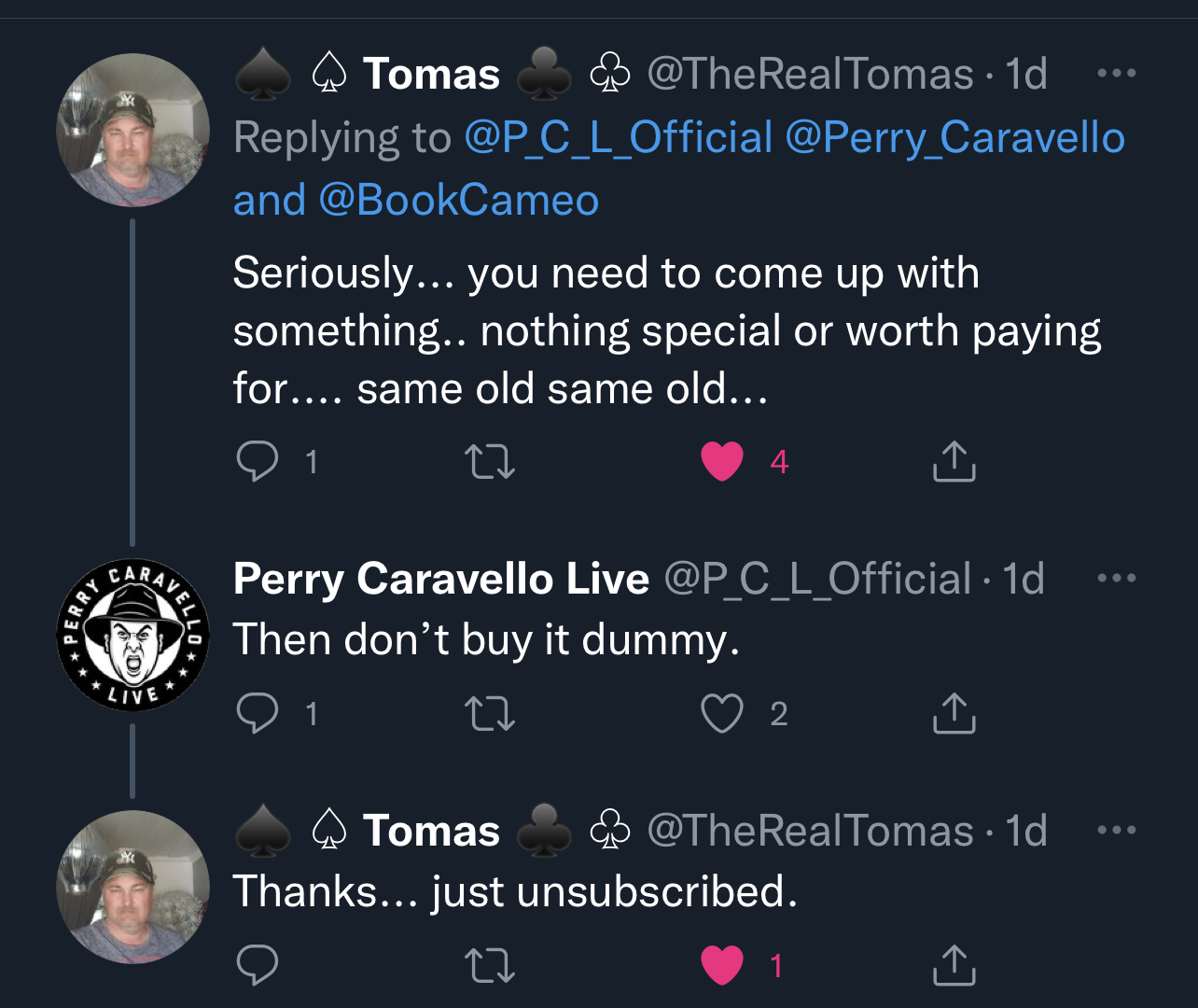Retweet Tomas's 'Seriously...' tweet
Image resolution: width=1198 pixels, height=1008 pixels.
(x=490, y=461)
